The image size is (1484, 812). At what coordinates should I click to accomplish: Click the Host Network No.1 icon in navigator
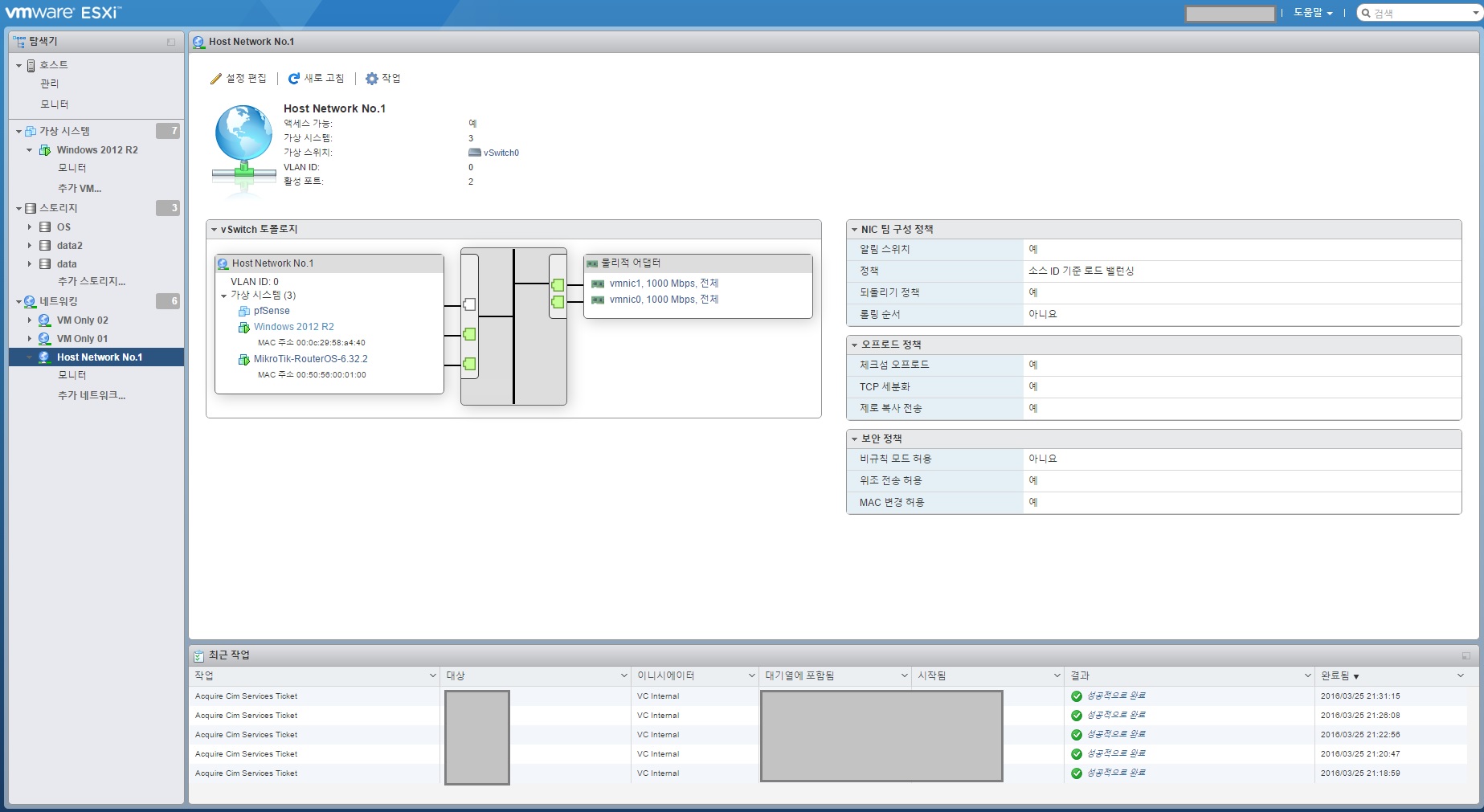click(x=45, y=357)
